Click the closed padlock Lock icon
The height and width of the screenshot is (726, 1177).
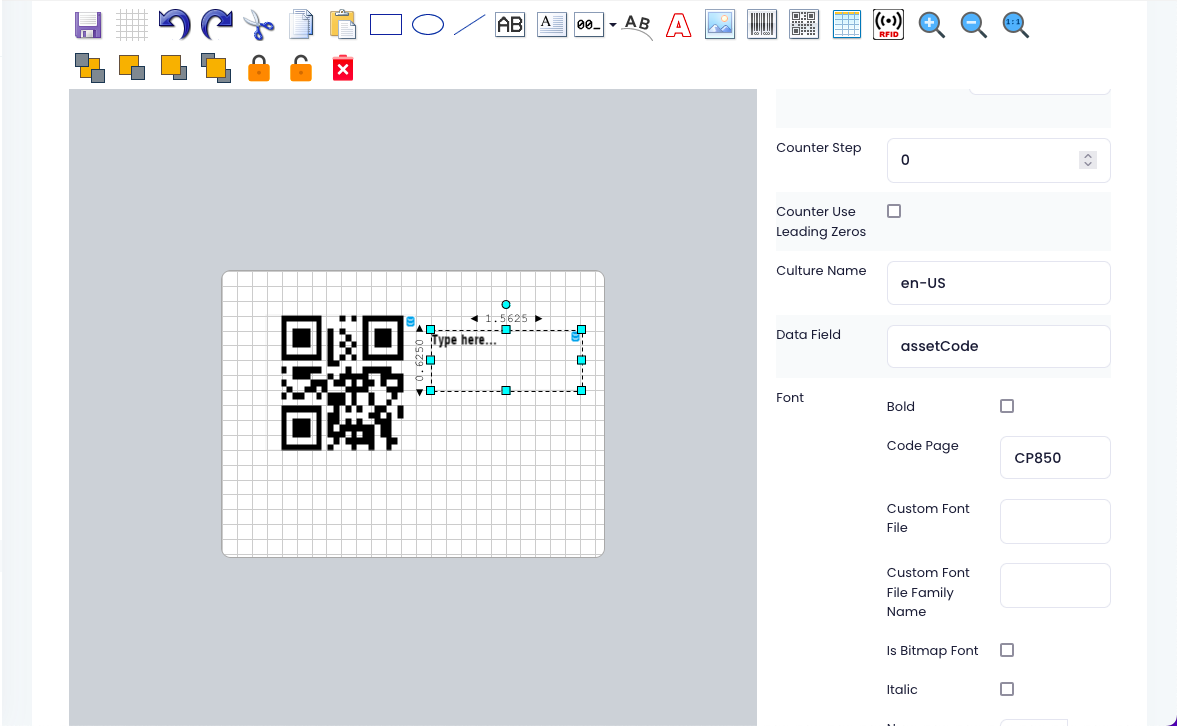259,68
